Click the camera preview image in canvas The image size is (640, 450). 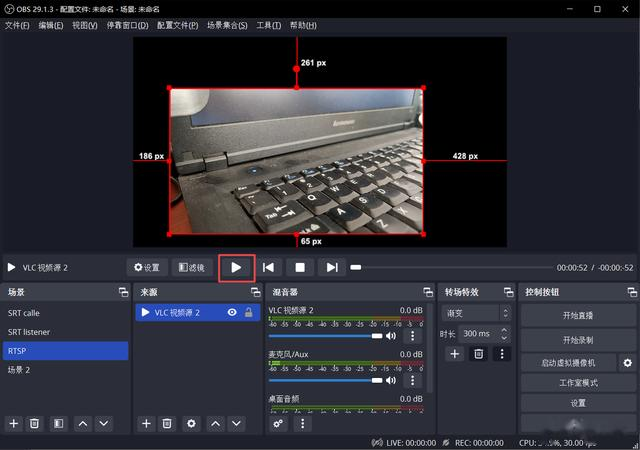(x=296, y=161)
